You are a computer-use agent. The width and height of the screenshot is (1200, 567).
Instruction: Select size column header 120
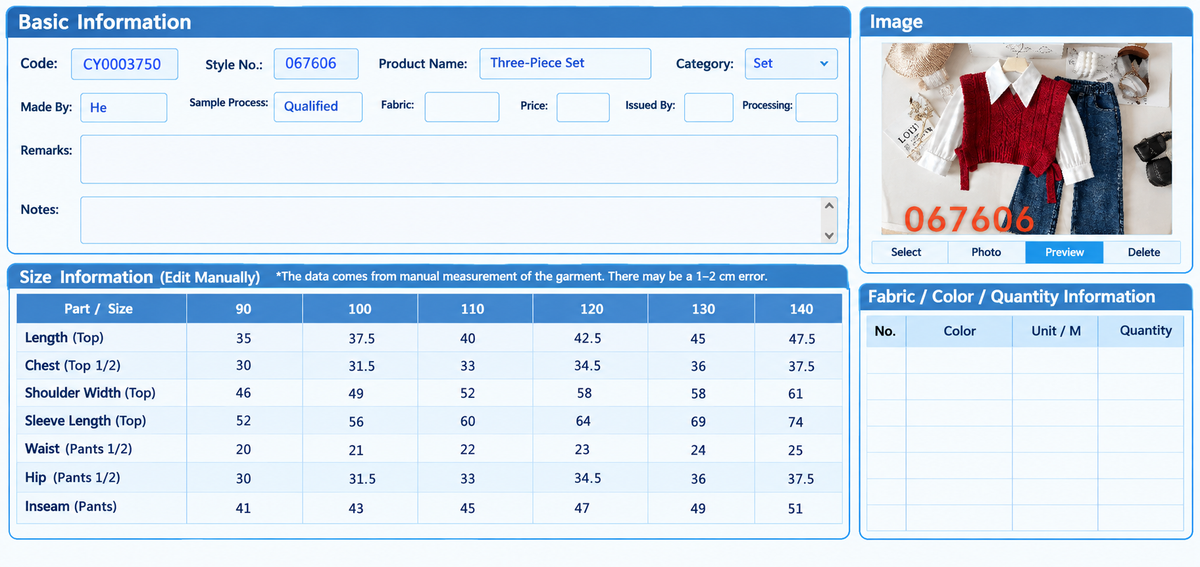[590, 309]
